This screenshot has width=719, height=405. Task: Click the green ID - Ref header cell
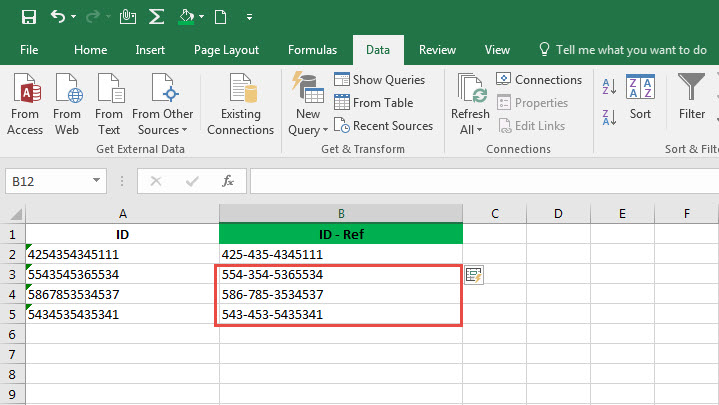[341, 234]
